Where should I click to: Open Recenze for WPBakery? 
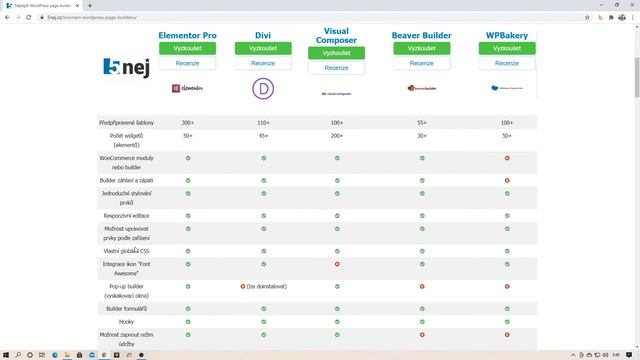click(x=507, y=63)
